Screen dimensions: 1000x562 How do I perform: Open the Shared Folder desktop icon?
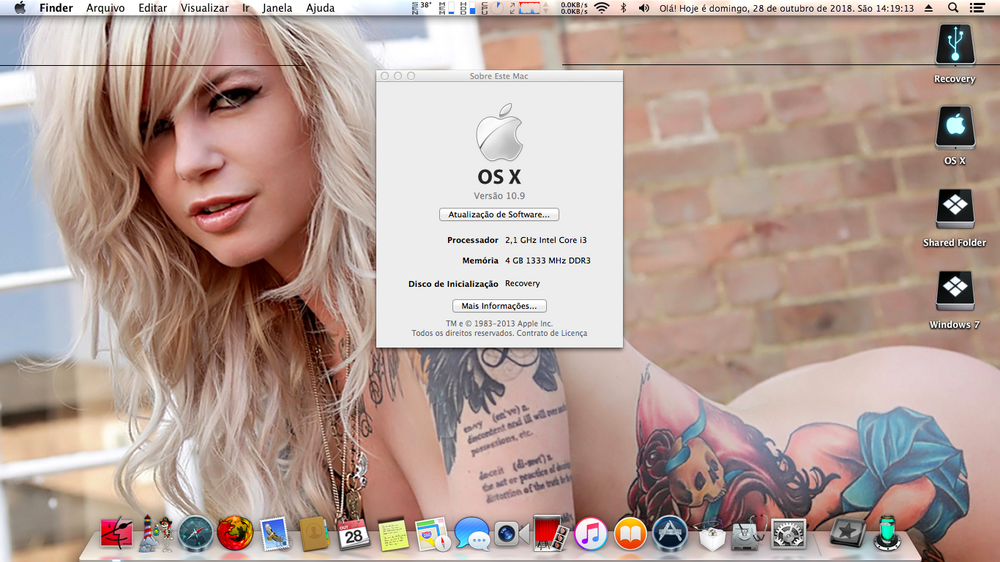point(954,210)
